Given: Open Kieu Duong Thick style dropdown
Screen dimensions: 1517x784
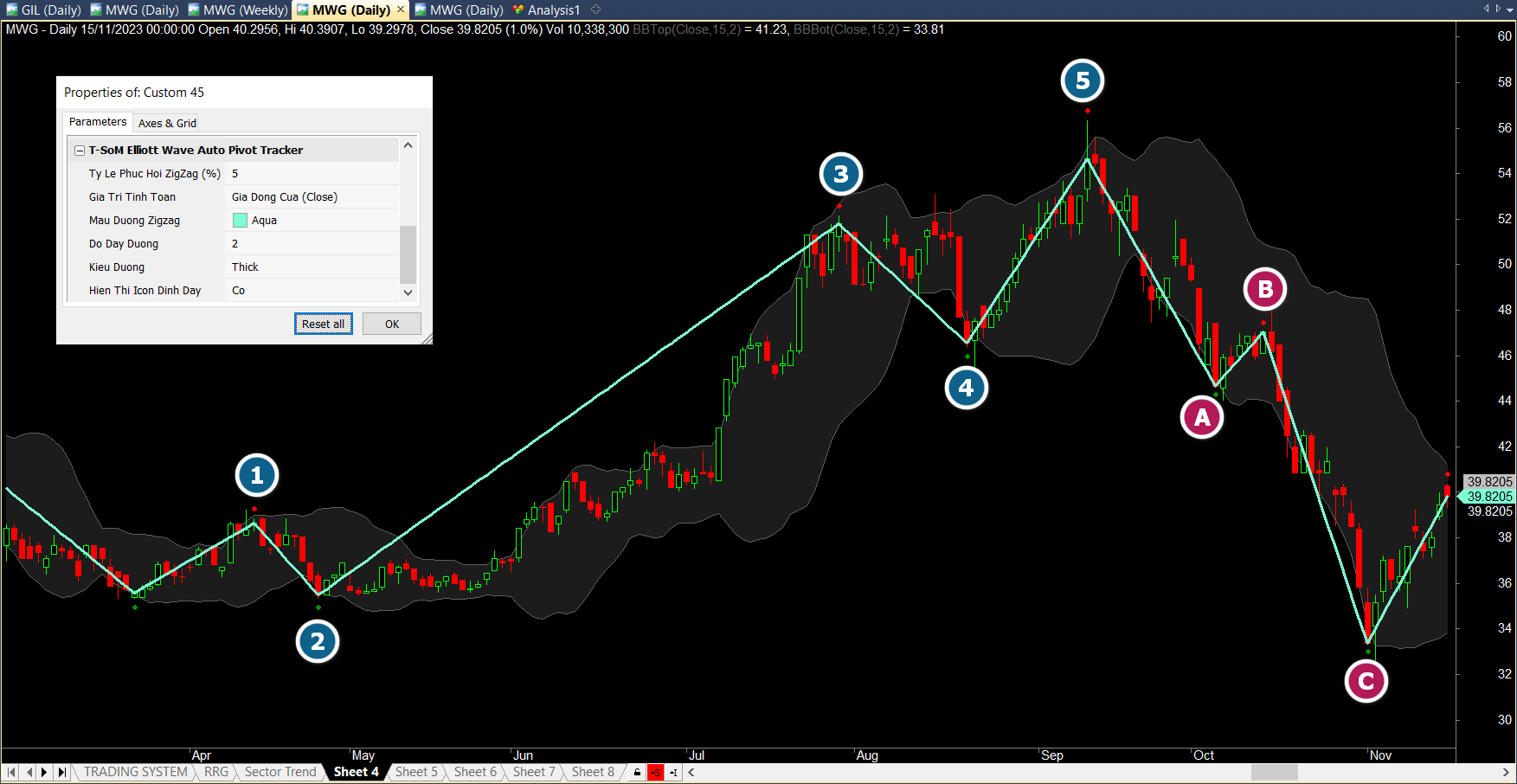Looking at the screenshot, I should pyautogui.click(x=312, y=267).
